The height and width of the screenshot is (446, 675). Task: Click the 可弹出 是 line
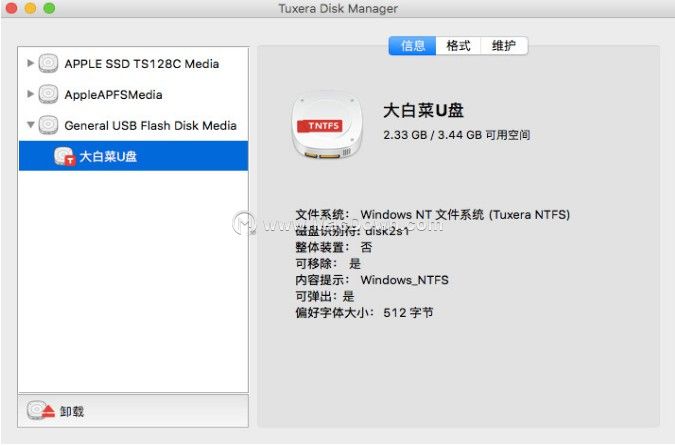[325, 296]
